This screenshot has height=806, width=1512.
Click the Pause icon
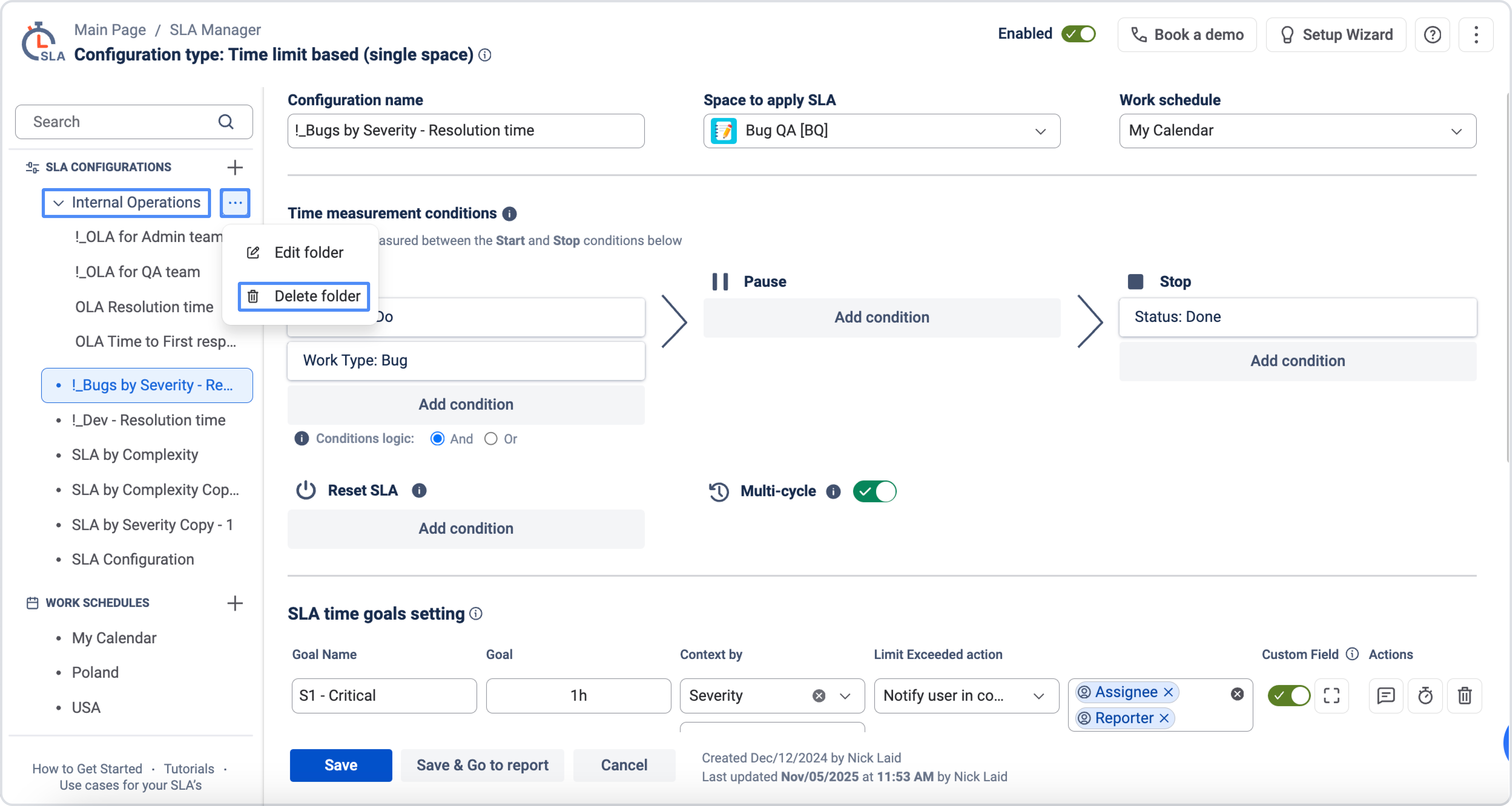(x=720, y=282)
